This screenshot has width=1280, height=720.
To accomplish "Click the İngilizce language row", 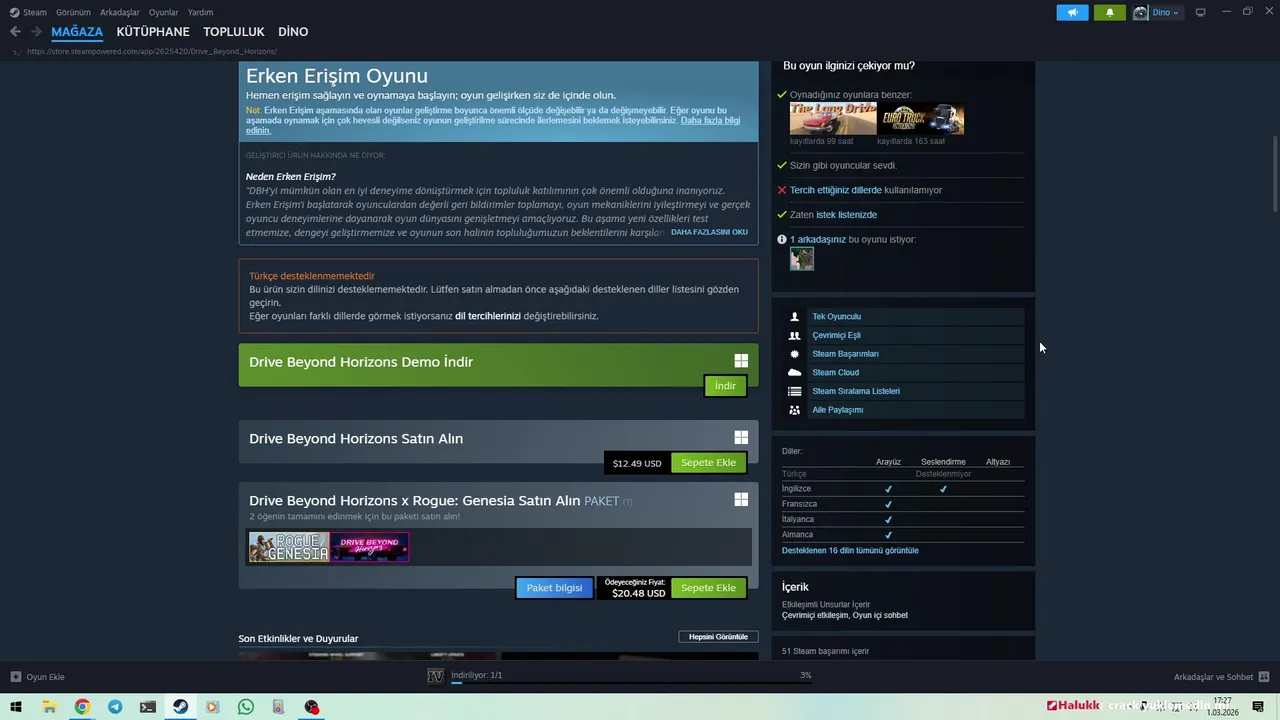I will pyautogui.click(x=903, y=489).
